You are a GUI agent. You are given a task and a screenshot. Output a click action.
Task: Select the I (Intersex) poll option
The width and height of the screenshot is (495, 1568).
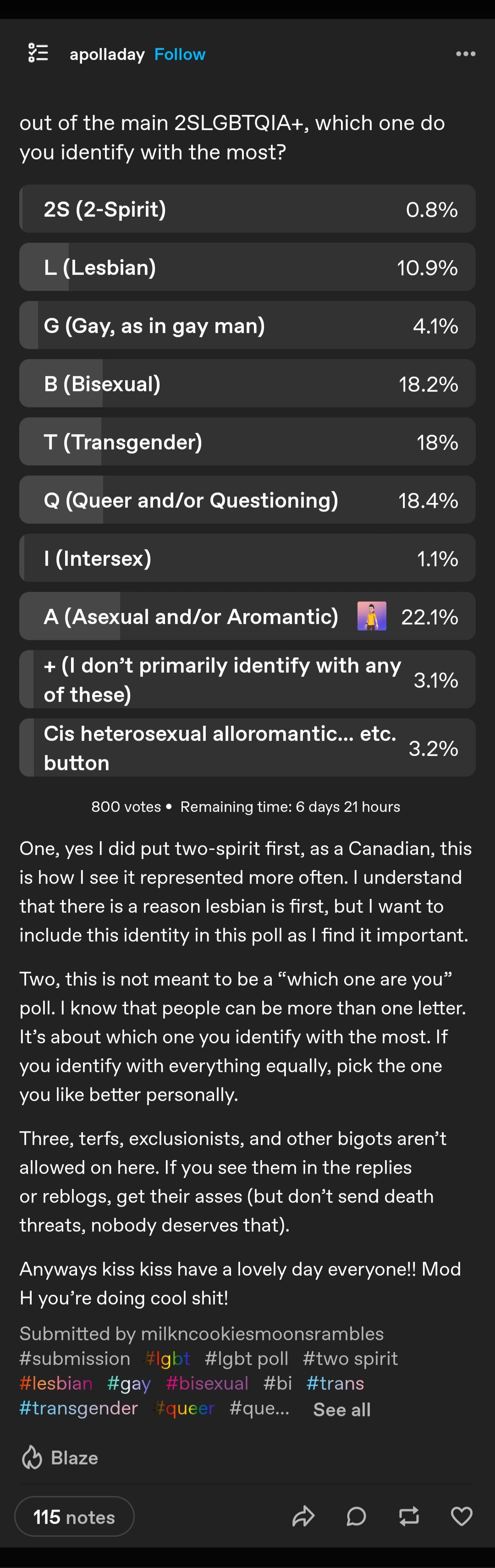click(x=247, y=559)
